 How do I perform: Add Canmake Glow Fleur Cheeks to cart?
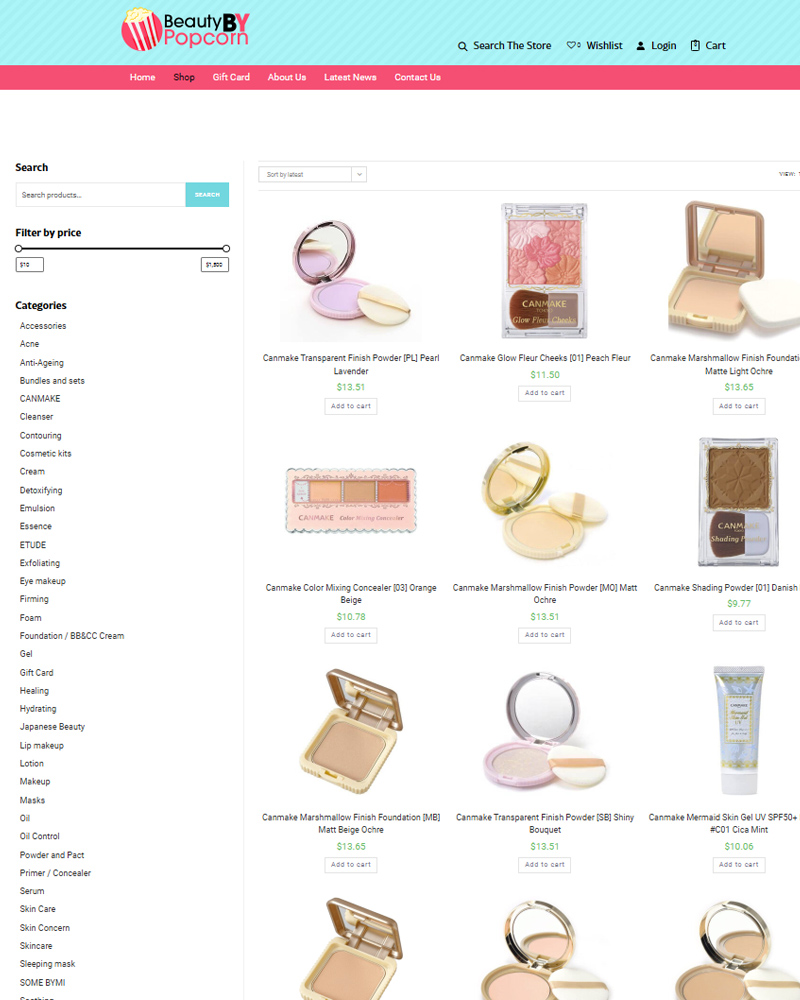tap(544, 393)
